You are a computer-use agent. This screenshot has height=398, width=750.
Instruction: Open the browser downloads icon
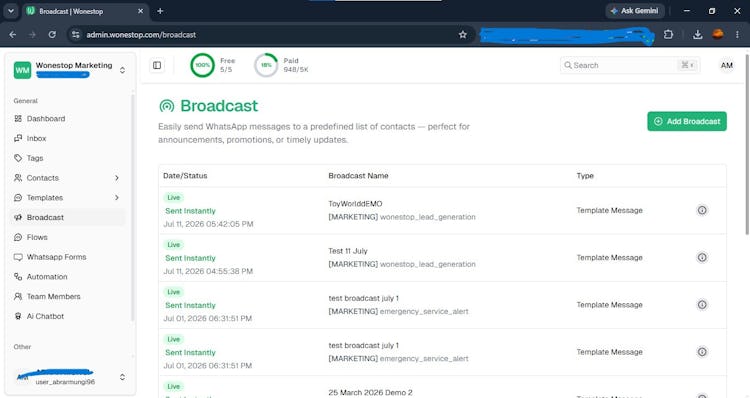pos(697,34)
